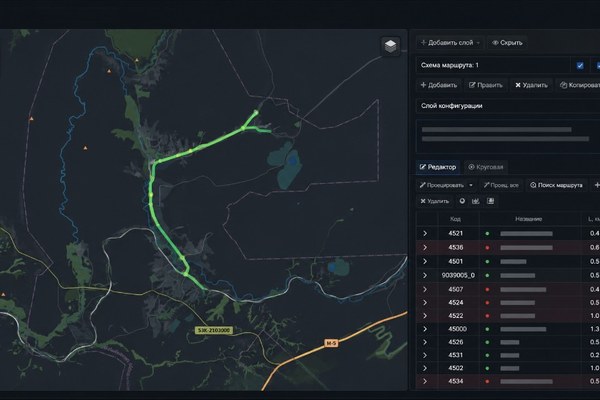Expand row 4507
Image resolution: width=600 pixels, height=400 pixels.
425,289
